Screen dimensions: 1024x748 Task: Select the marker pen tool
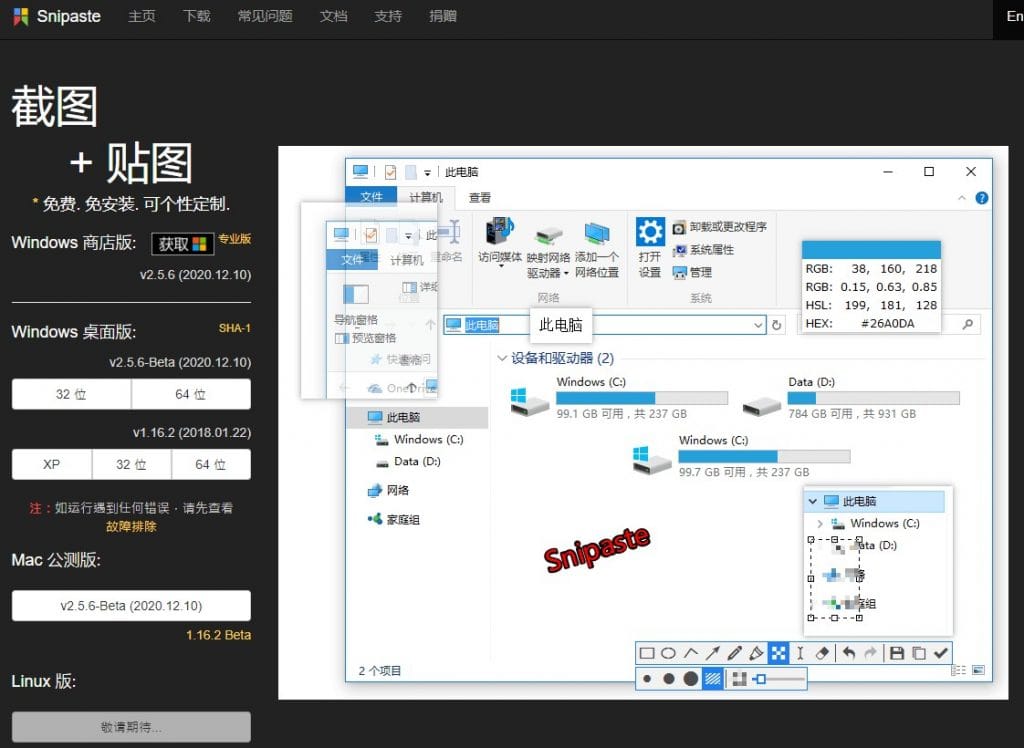pos(756,653)
